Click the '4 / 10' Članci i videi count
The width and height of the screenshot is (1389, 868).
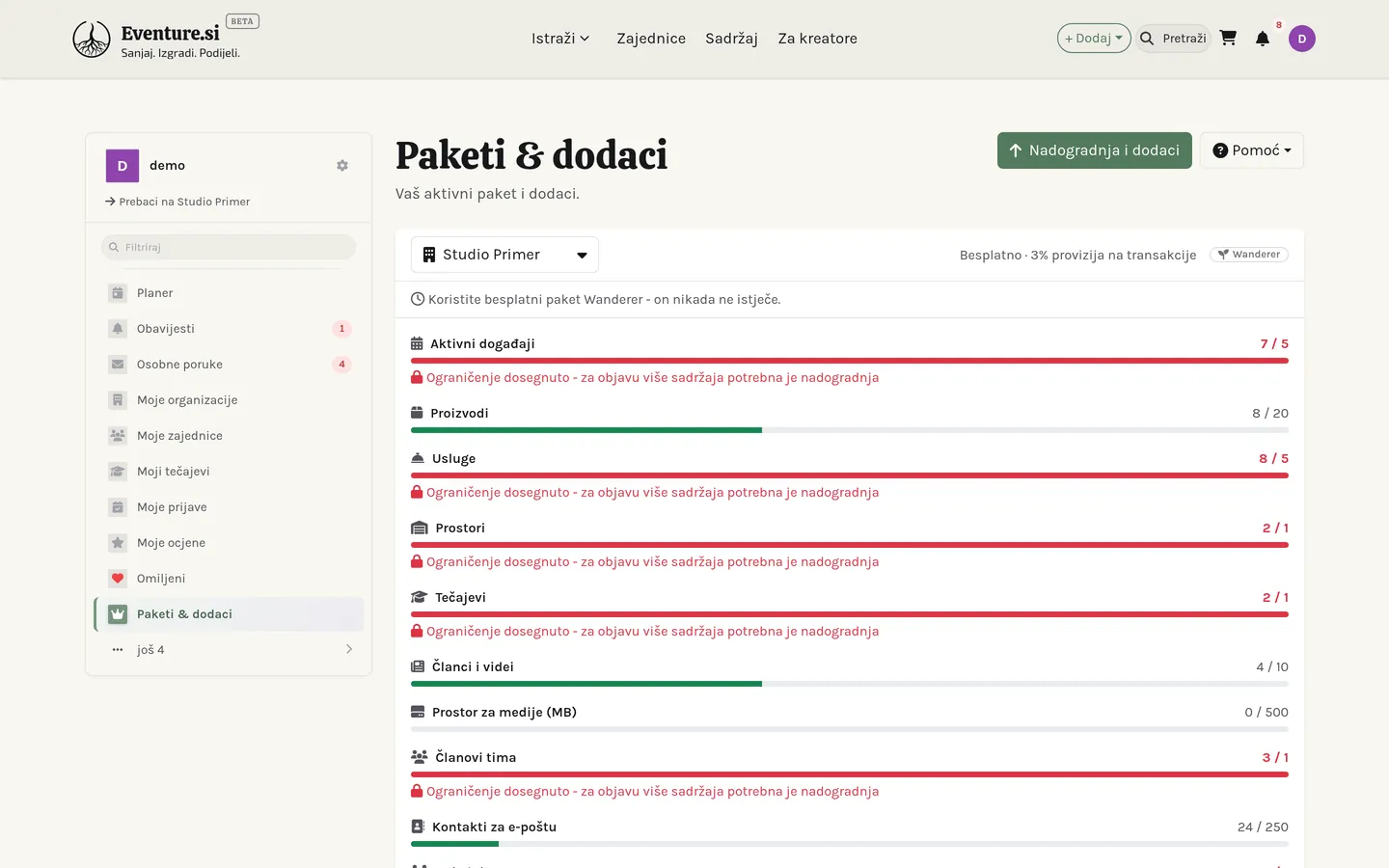tap(1272, 666)
